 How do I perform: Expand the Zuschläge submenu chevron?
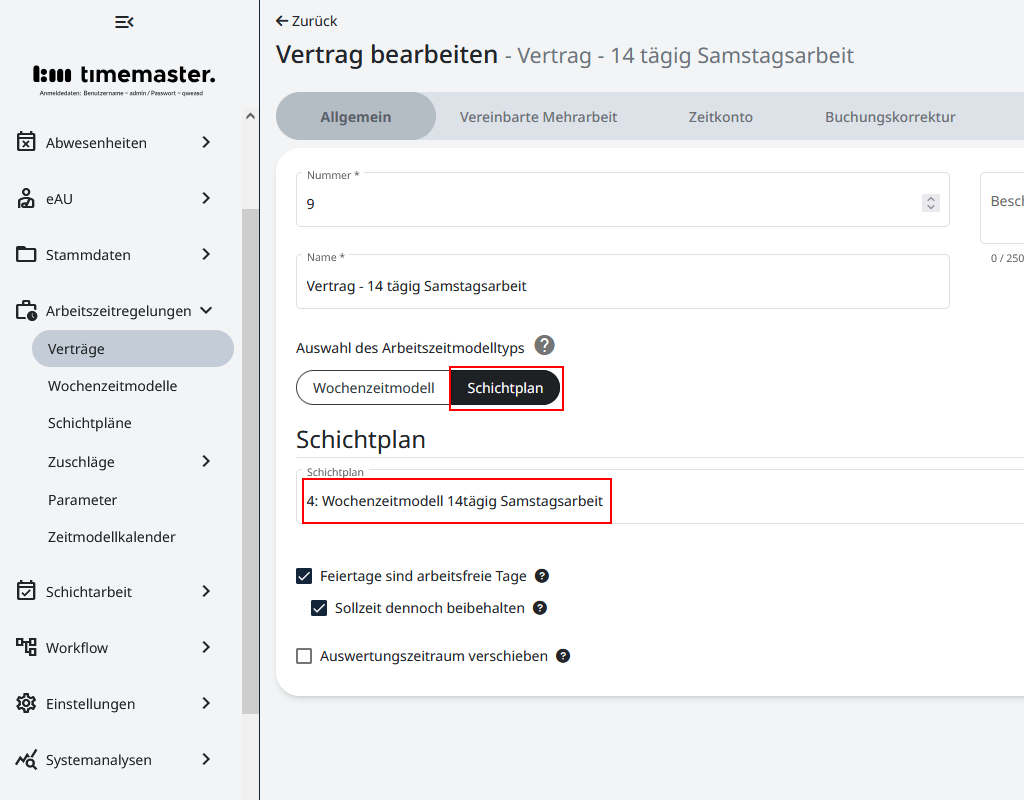tap(206, 461)
